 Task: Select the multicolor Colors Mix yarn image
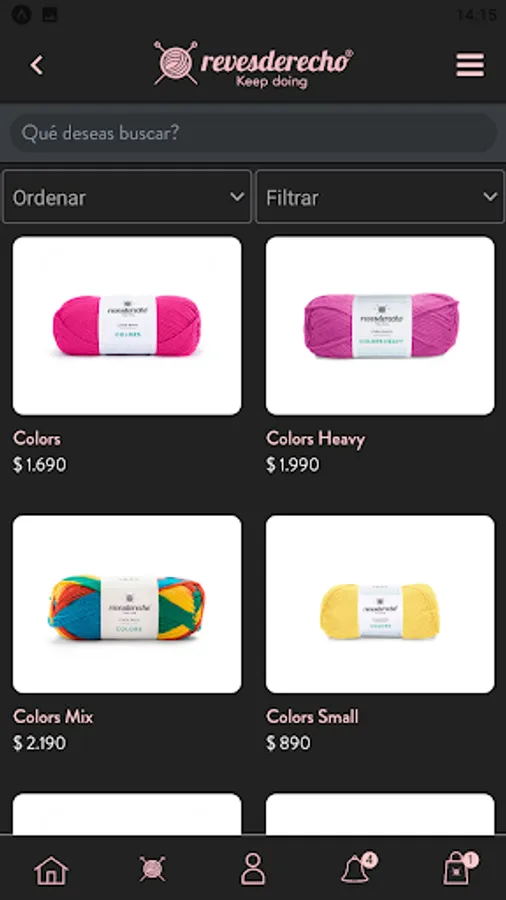[127, 604]
